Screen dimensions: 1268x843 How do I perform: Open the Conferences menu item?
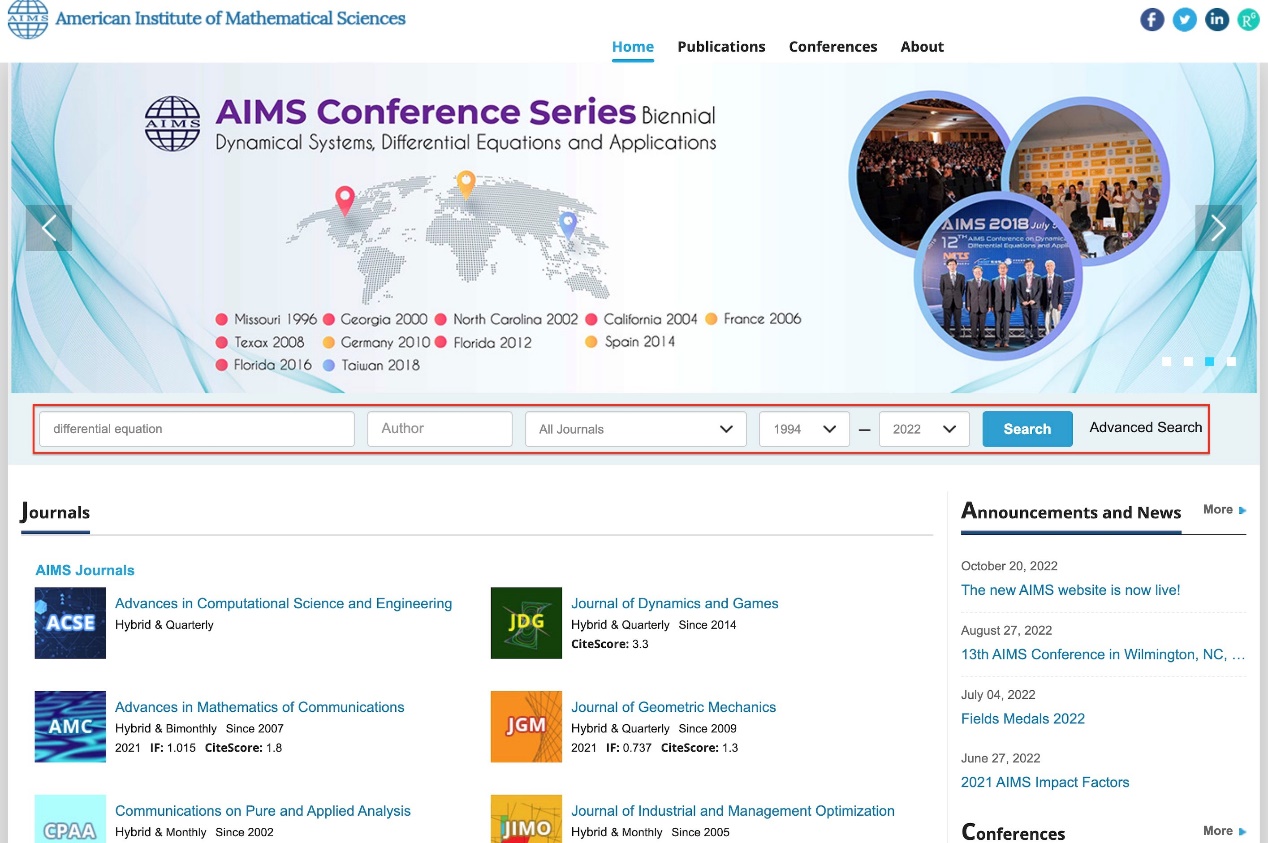pyautogui.click(x=833, y=47)
